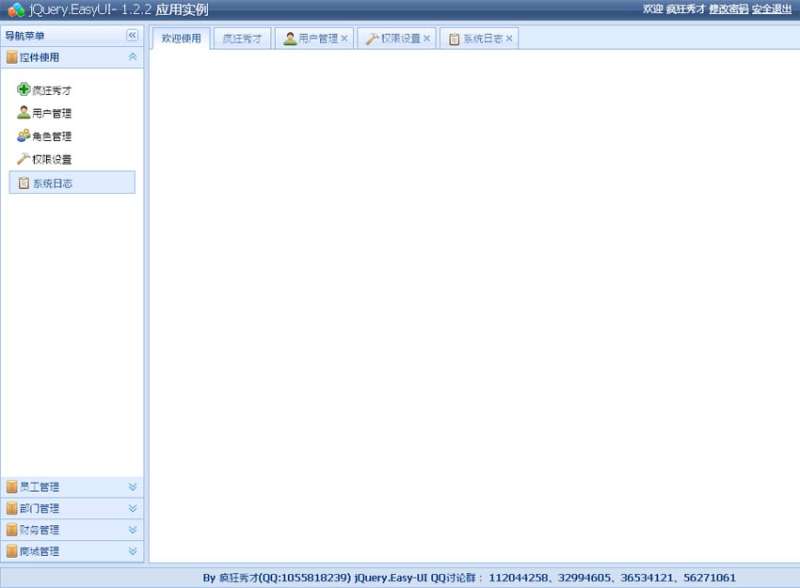Click the folder icon of 财务管理 panel
The image size is (800, 588).
(12, 530)
